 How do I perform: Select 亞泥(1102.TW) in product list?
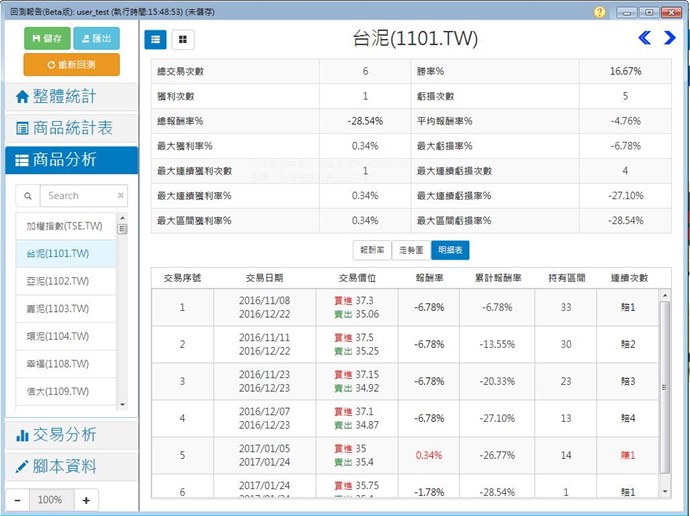58,281
